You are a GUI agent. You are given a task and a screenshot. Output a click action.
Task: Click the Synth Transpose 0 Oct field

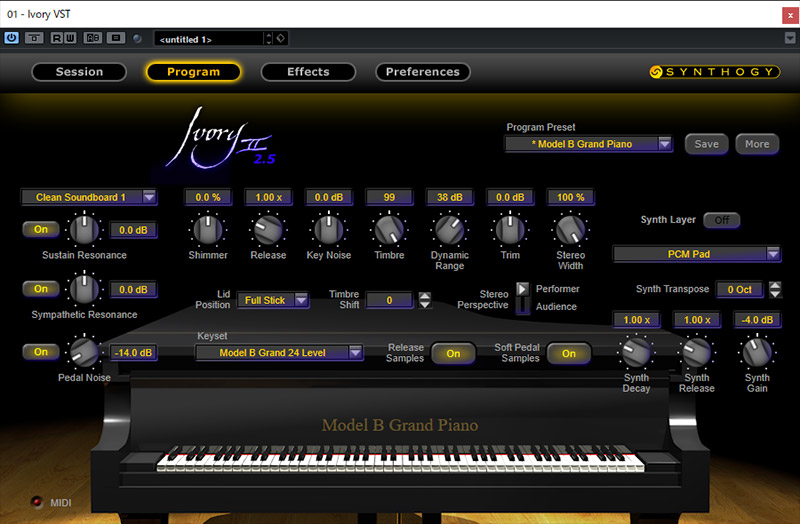[739, 290]
